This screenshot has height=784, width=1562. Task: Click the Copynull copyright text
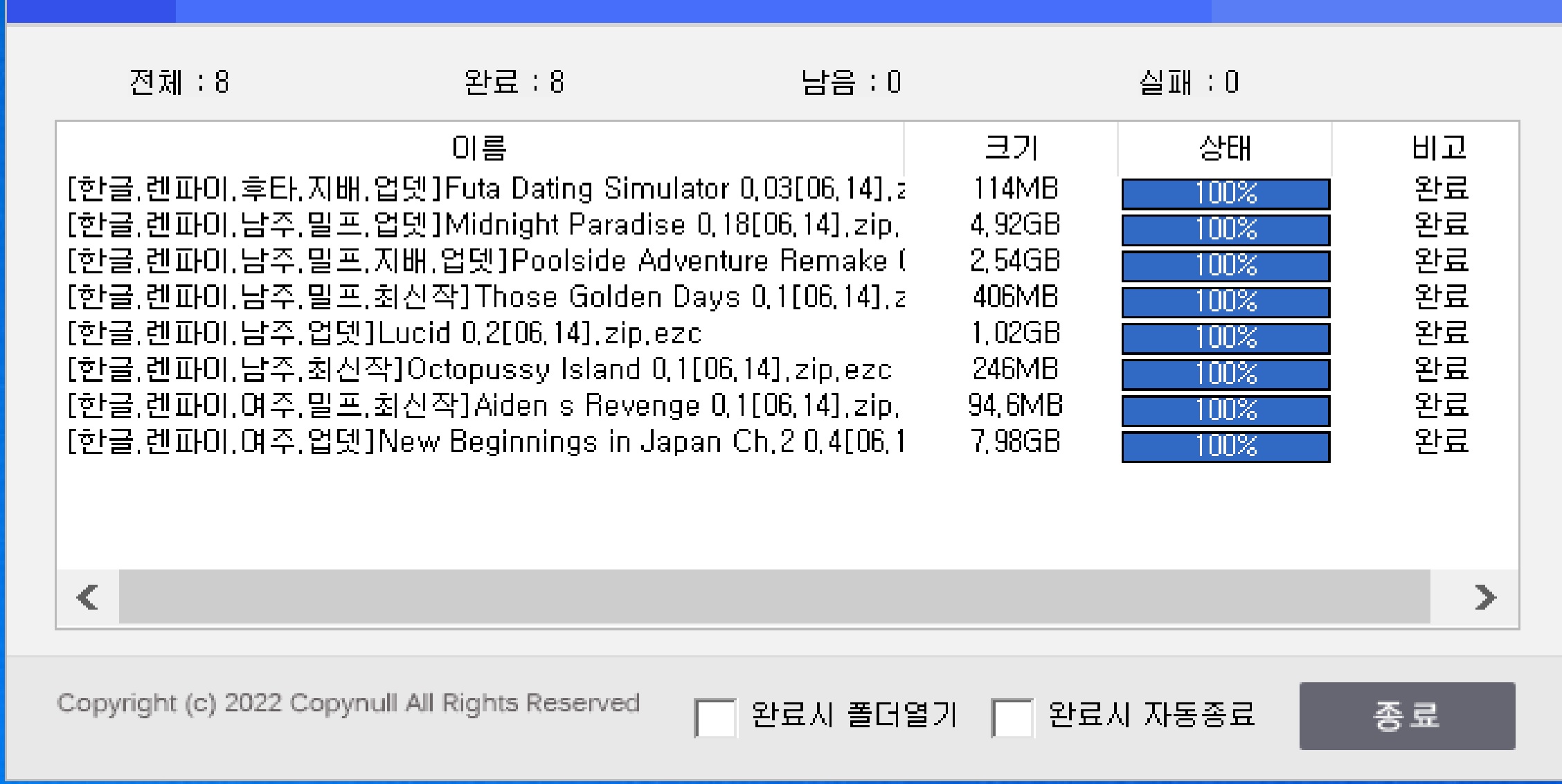[348, 703]
